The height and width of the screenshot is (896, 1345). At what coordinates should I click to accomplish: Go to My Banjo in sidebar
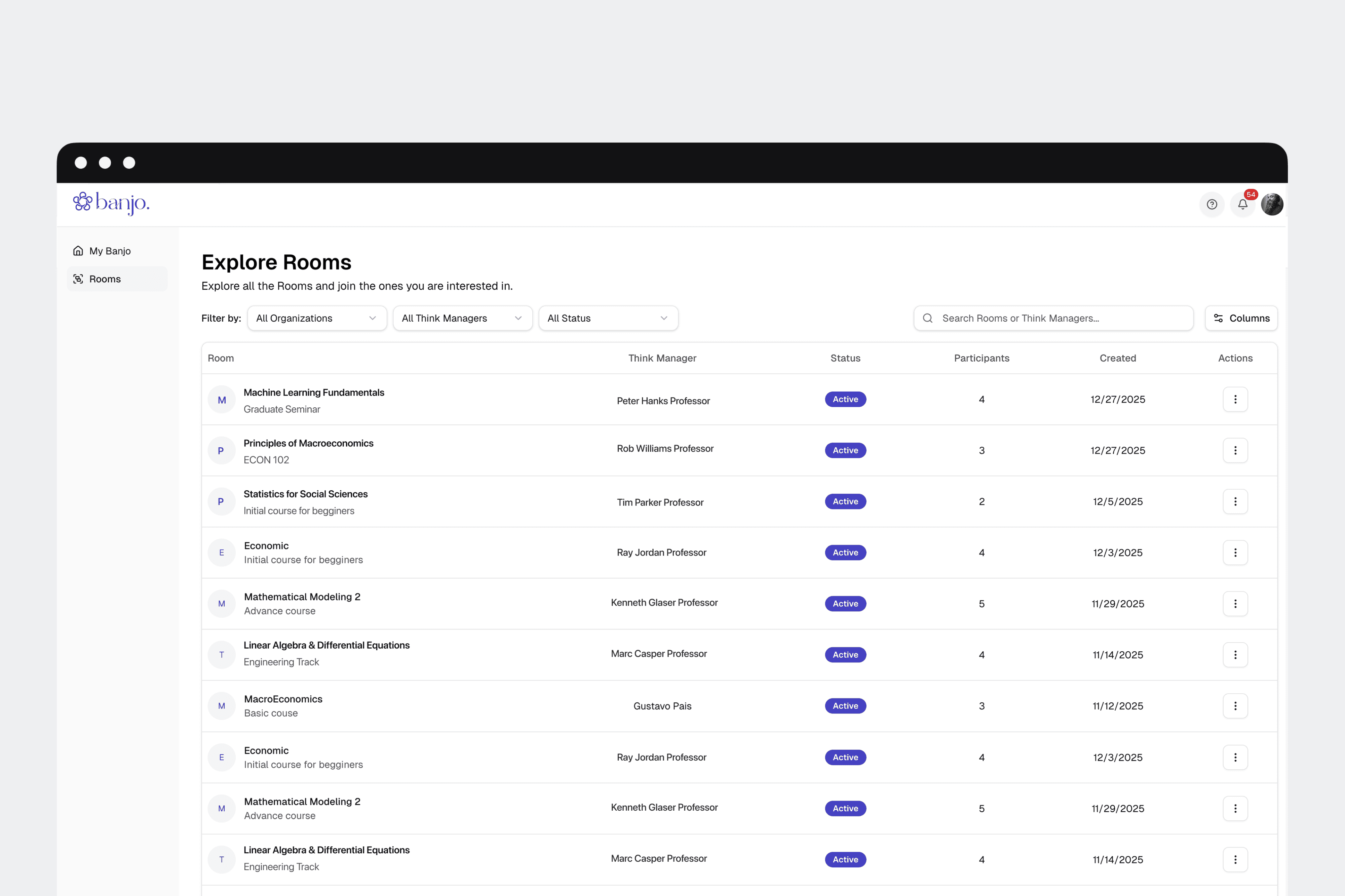pyautogui.click(x=110, y=251)
